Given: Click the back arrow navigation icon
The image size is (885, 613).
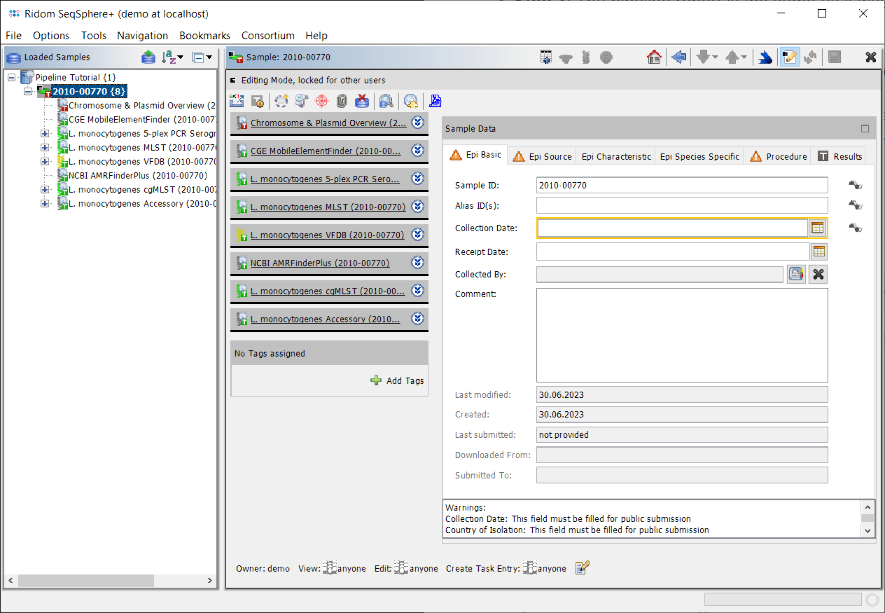Looking at the screenshot, I should point(681,57).
